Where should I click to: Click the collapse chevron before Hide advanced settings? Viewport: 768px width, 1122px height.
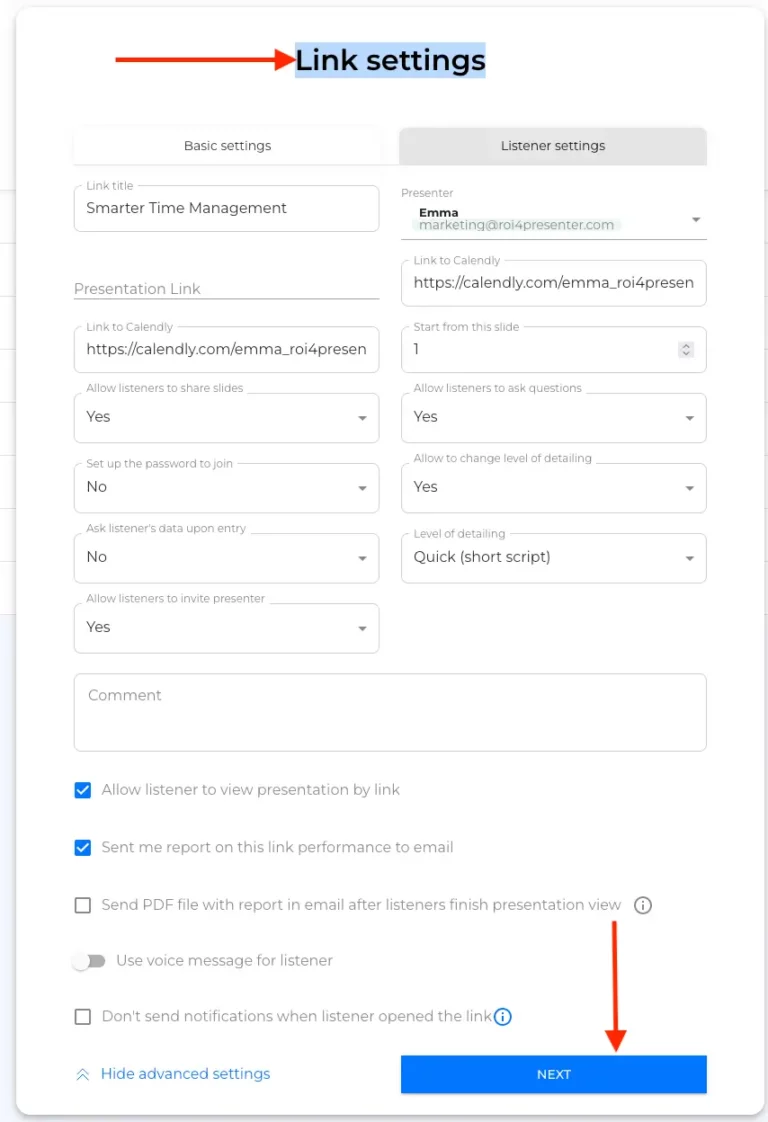click(x=81, y=1073)
